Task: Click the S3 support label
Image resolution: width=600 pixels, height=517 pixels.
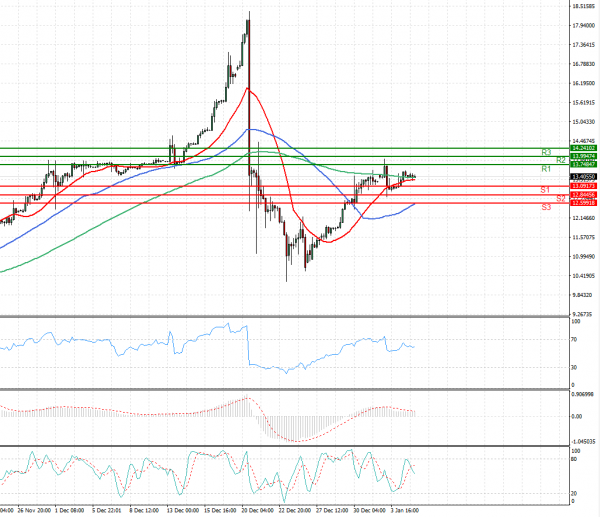Action: 546,207
